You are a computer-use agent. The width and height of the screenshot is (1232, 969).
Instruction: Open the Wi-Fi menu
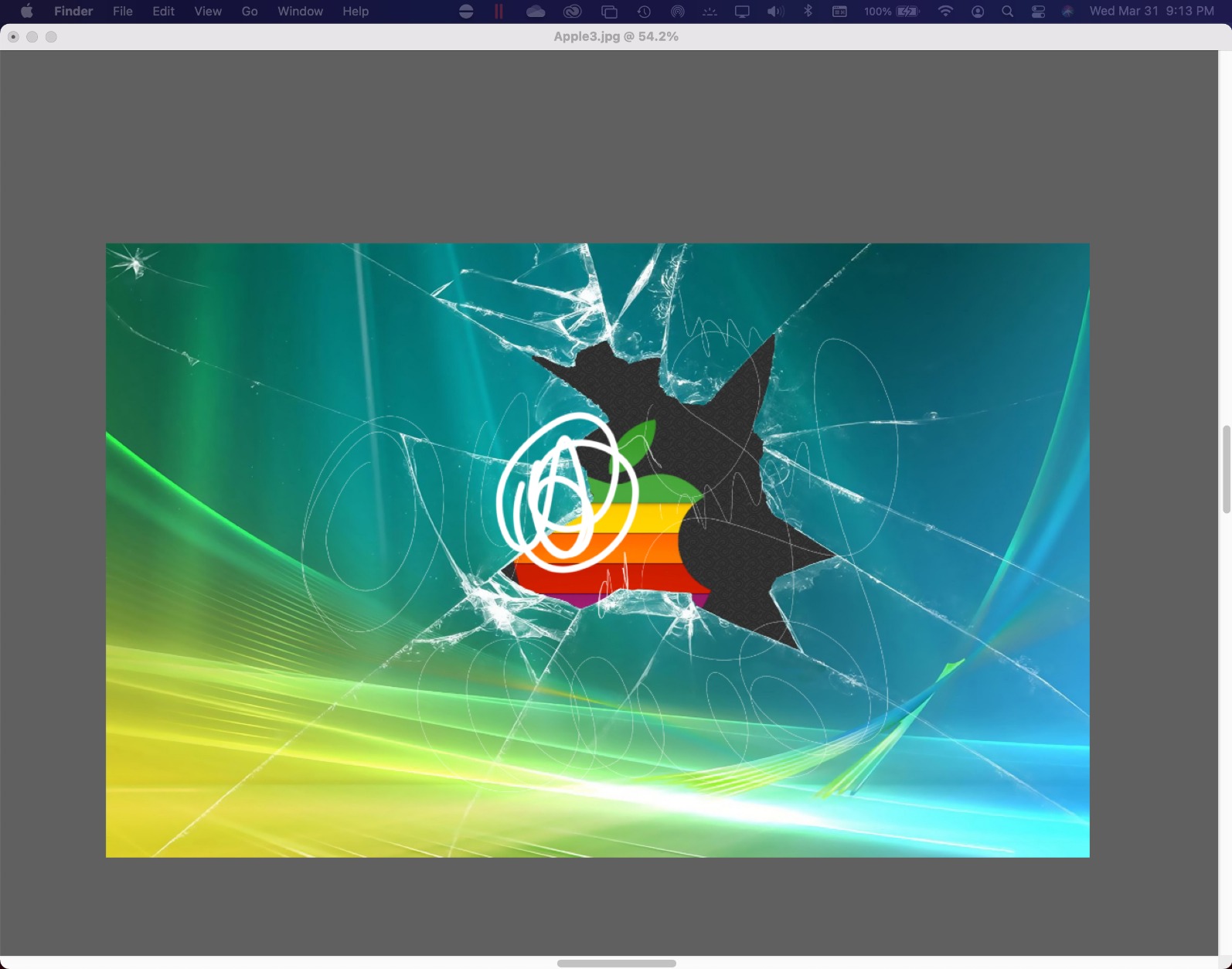945,12
